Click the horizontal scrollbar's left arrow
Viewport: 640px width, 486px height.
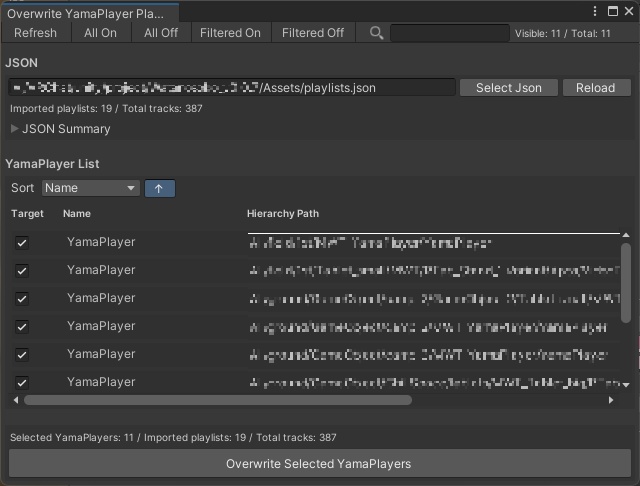coord(16,400)
